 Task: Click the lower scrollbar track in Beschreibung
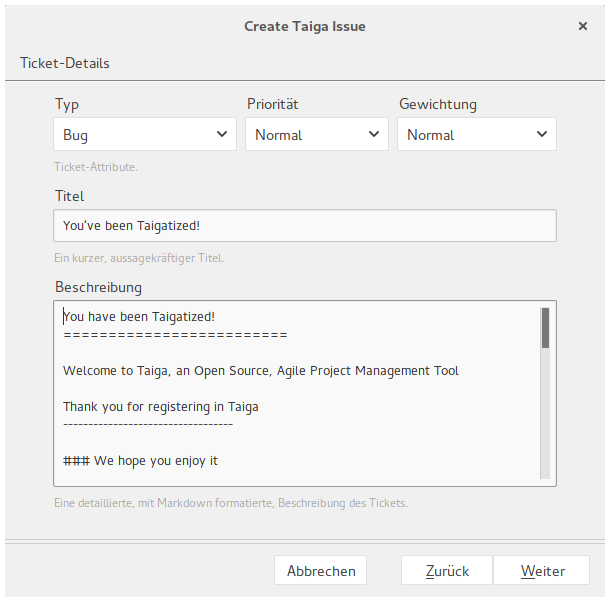click(545, 413)
